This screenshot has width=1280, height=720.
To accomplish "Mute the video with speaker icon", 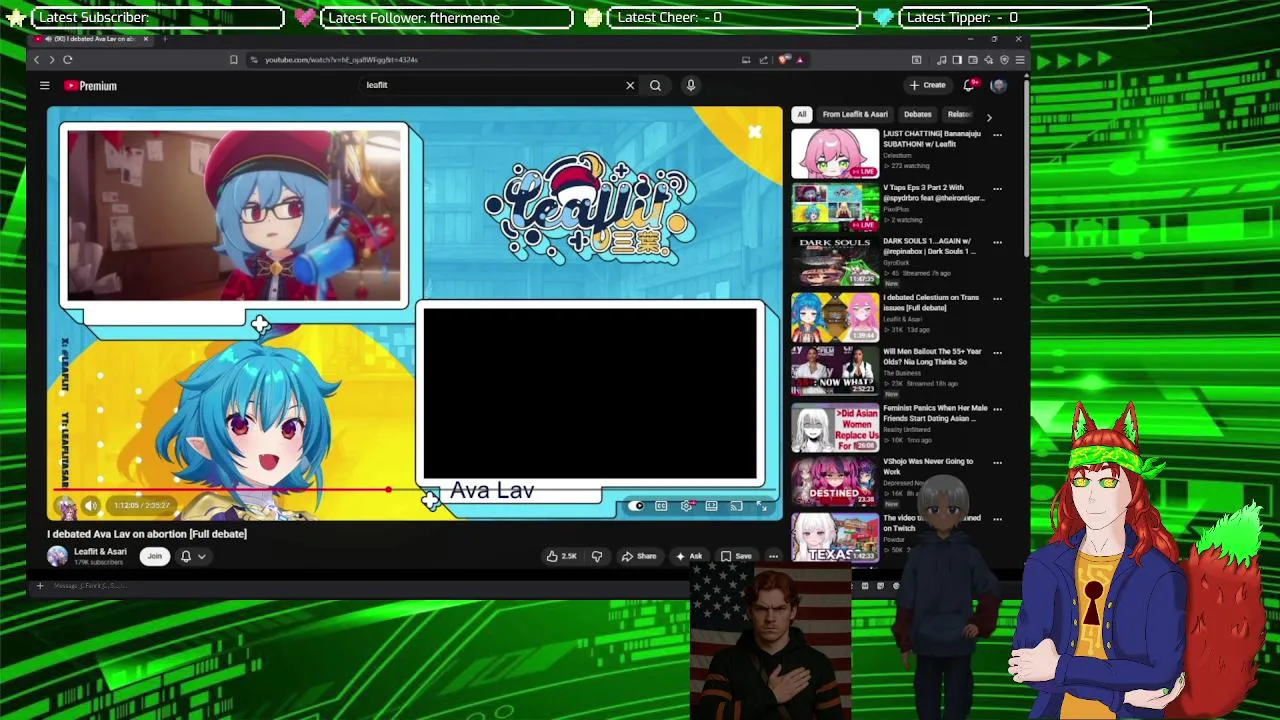I will (91, 506).
